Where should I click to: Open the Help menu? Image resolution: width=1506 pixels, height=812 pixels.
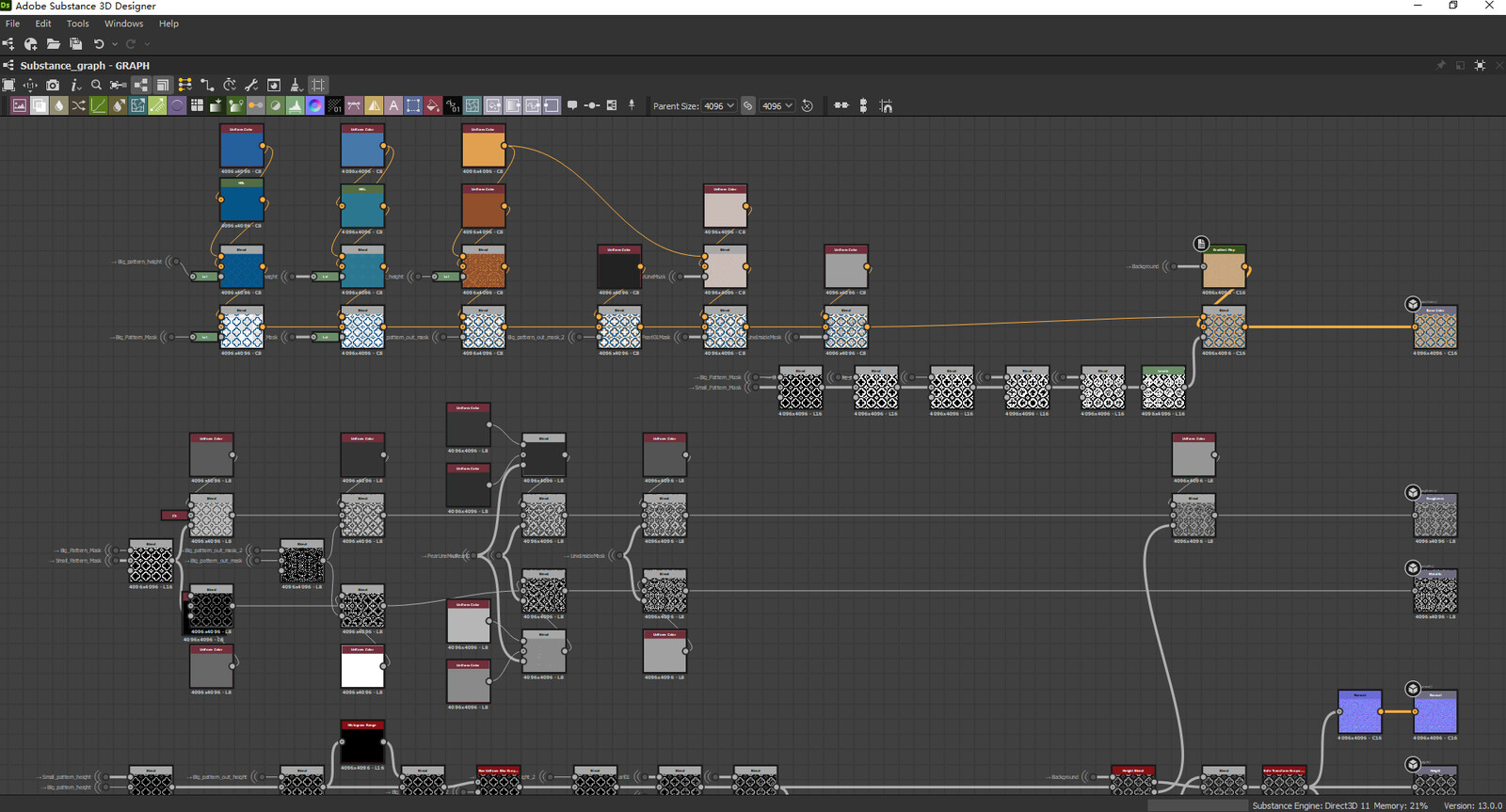pos(168,24)
